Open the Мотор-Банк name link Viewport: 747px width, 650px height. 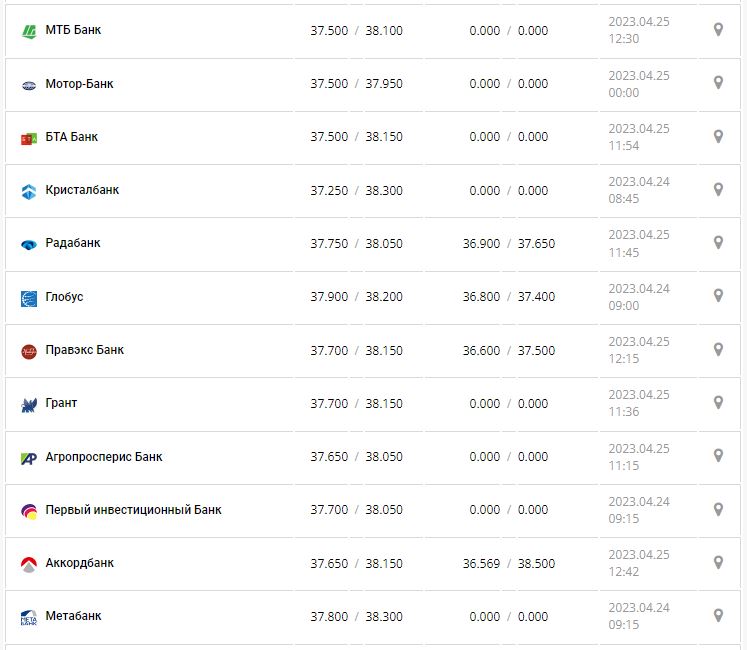coord(79,84)
